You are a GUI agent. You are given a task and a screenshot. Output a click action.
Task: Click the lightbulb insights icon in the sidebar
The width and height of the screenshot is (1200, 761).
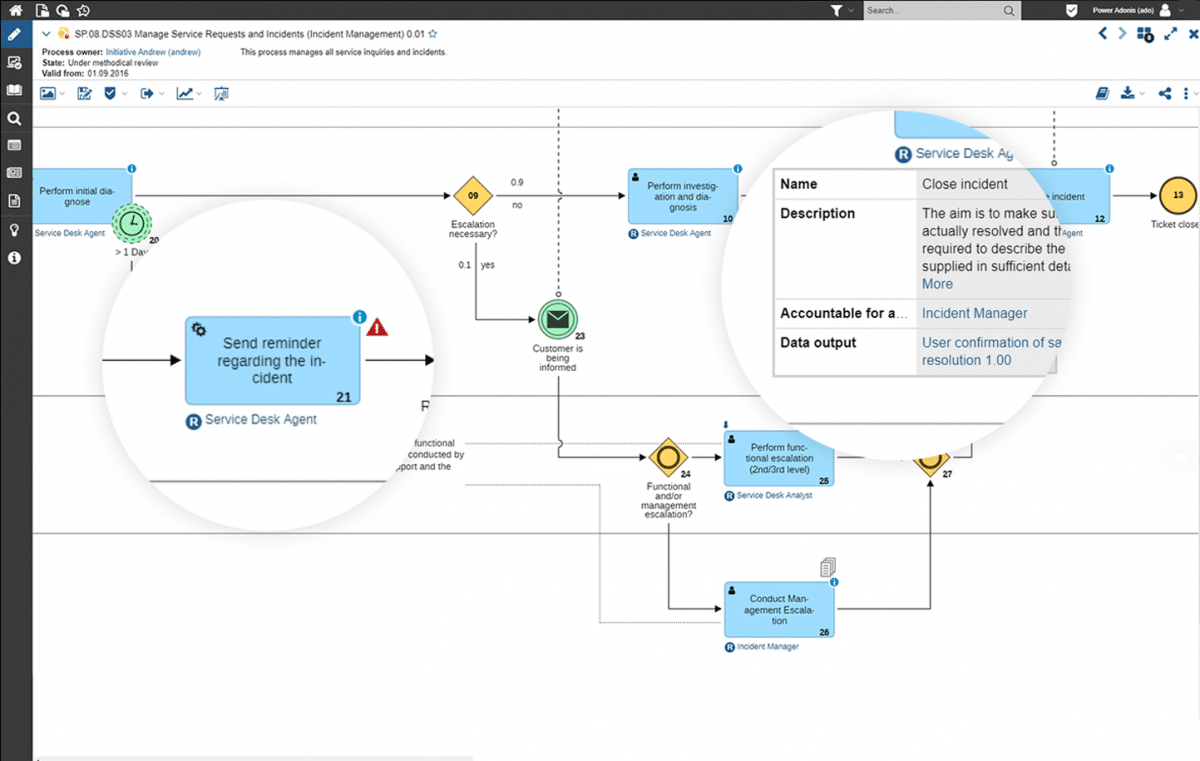click(15, 229)
